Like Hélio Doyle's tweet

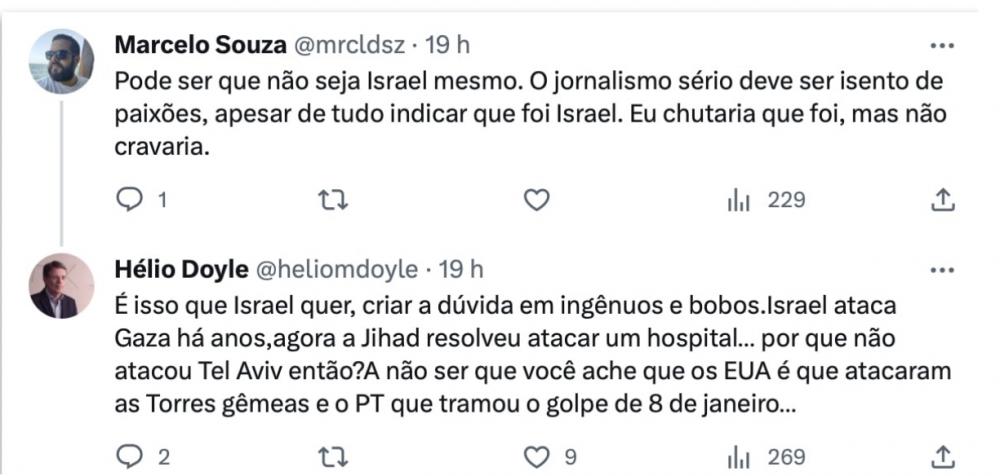537,456
